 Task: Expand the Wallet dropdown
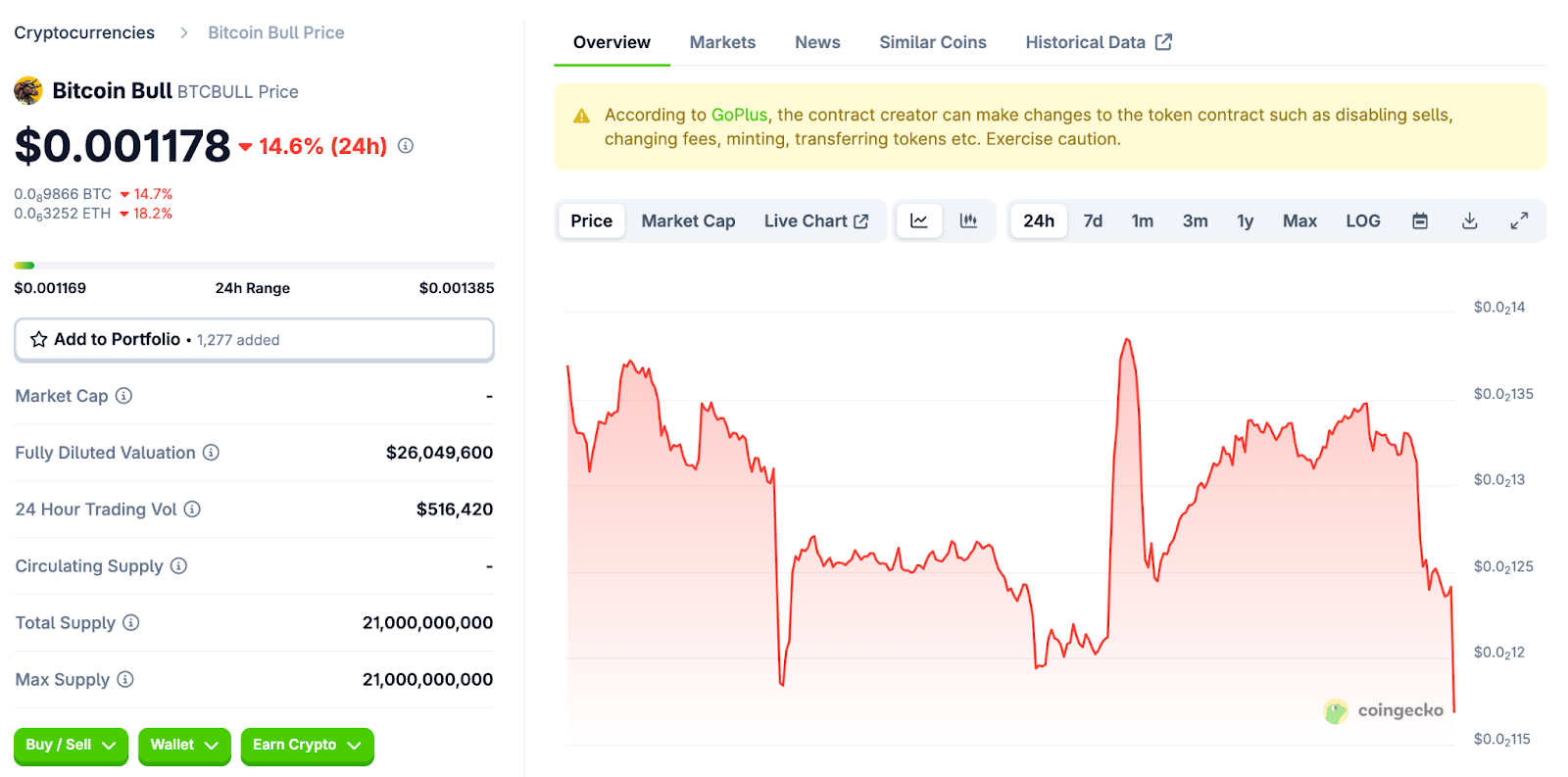pyautogui.click(x=184, y=746)
